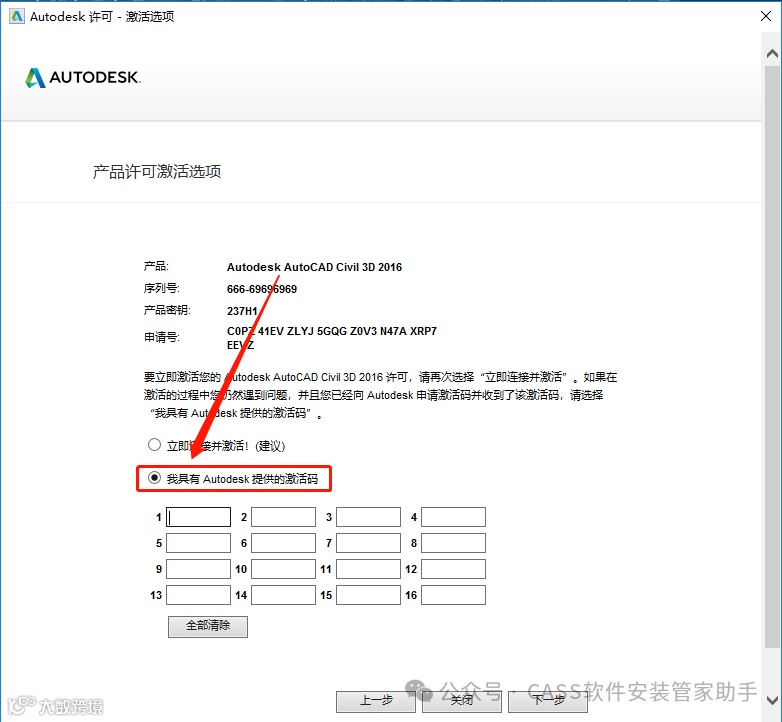Click activation code field 12
Image resolution: width=782 pixels, height=722 pixels.
(x=453, y=569)
